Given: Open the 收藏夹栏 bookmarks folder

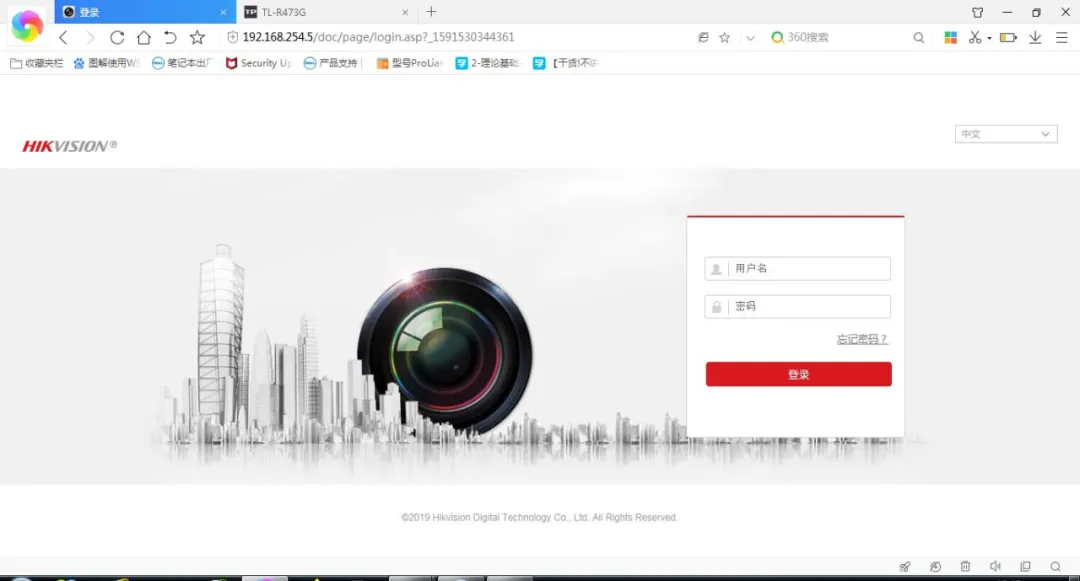Looking at the screenshot, I should tap(37, 63).
